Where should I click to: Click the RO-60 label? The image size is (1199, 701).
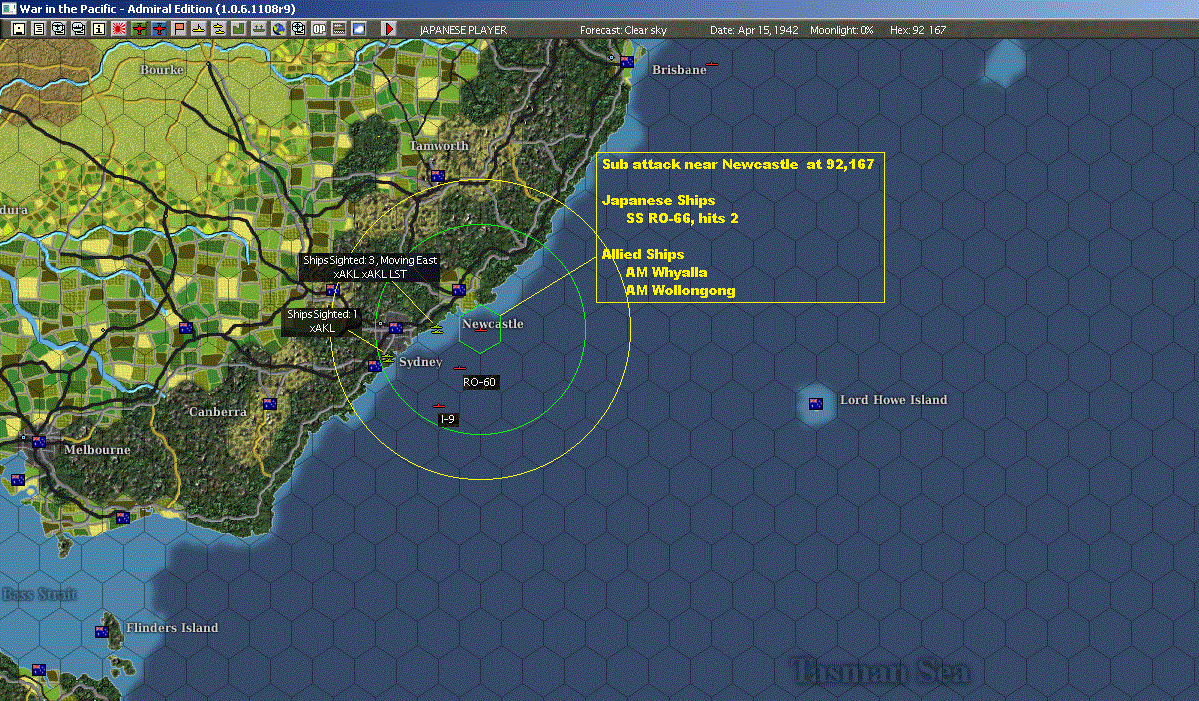click(479, 382)
